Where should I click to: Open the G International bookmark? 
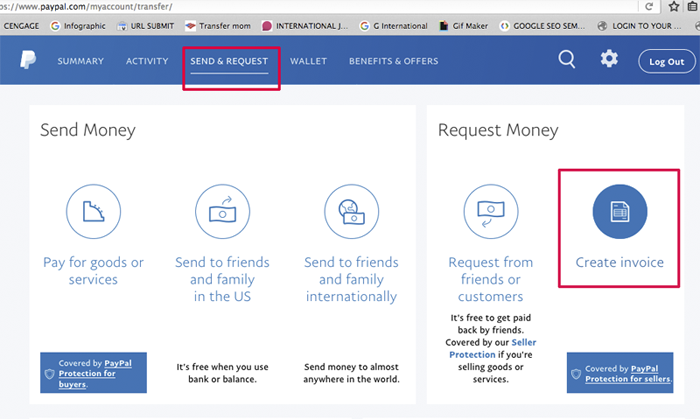coord(394,26)
